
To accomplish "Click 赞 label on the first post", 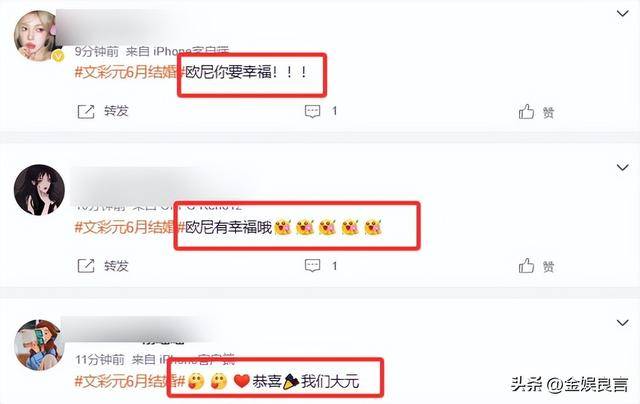I will click(548, 112).
